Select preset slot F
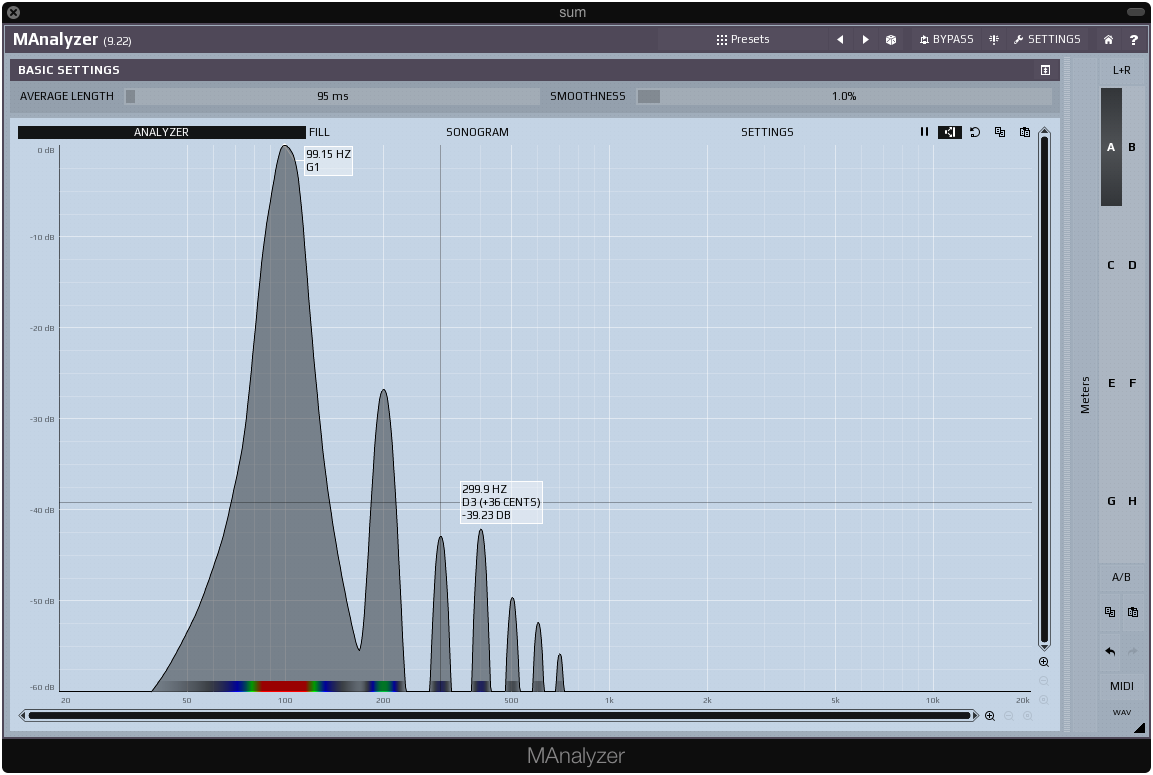 click(x=1132, y=383)
